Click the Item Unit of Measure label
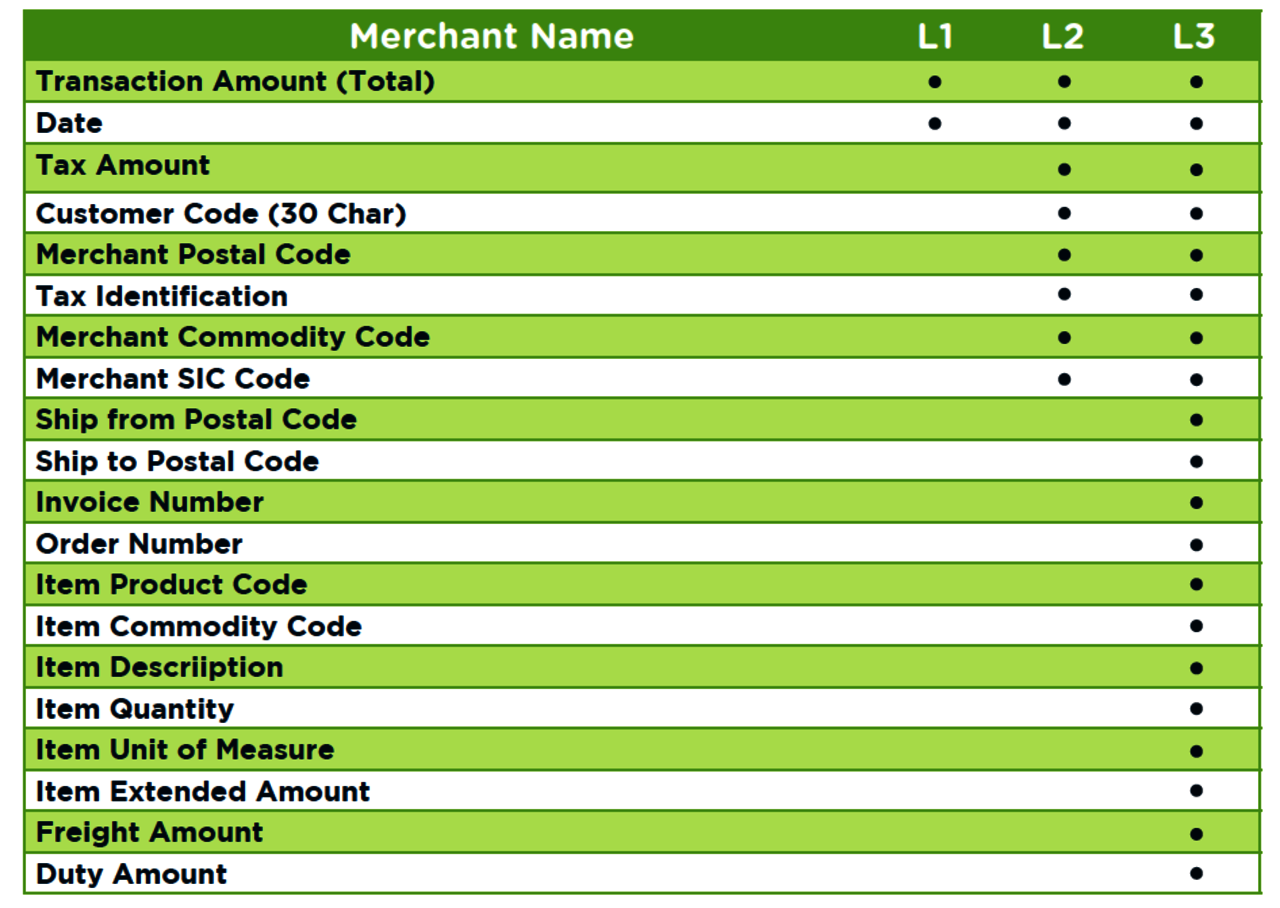 (x=185, y=750)
